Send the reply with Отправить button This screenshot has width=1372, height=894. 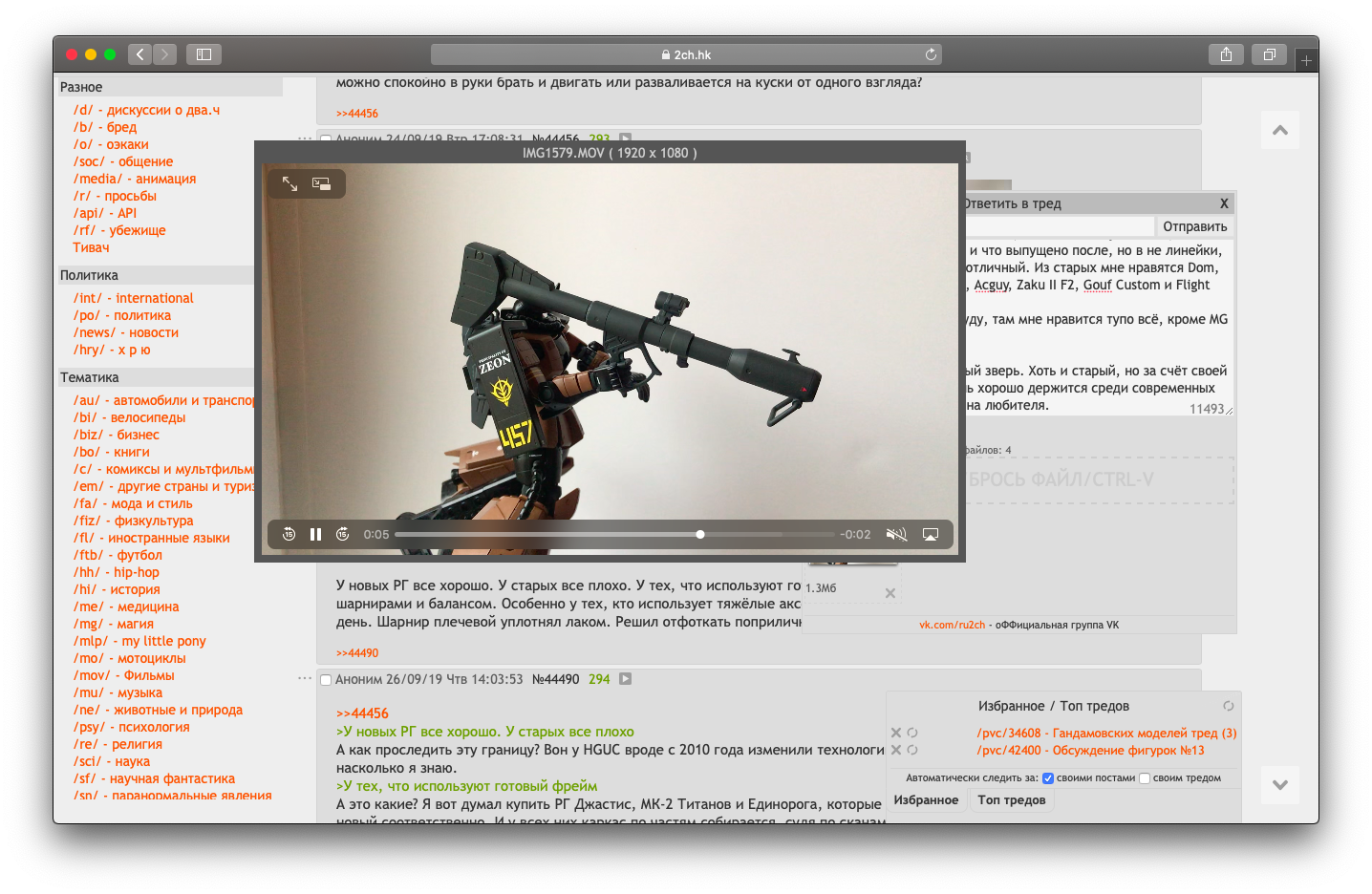point(1194,226)
